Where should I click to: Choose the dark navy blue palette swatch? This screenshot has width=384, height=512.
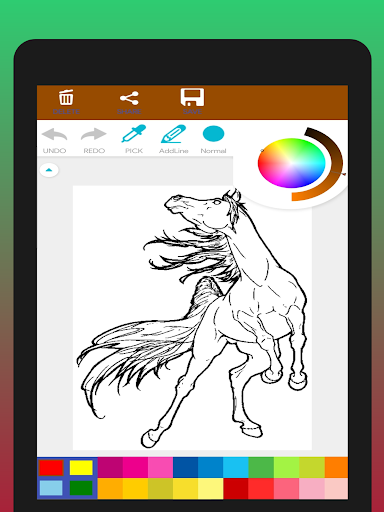pyautogui.click(x=186, y=467)
